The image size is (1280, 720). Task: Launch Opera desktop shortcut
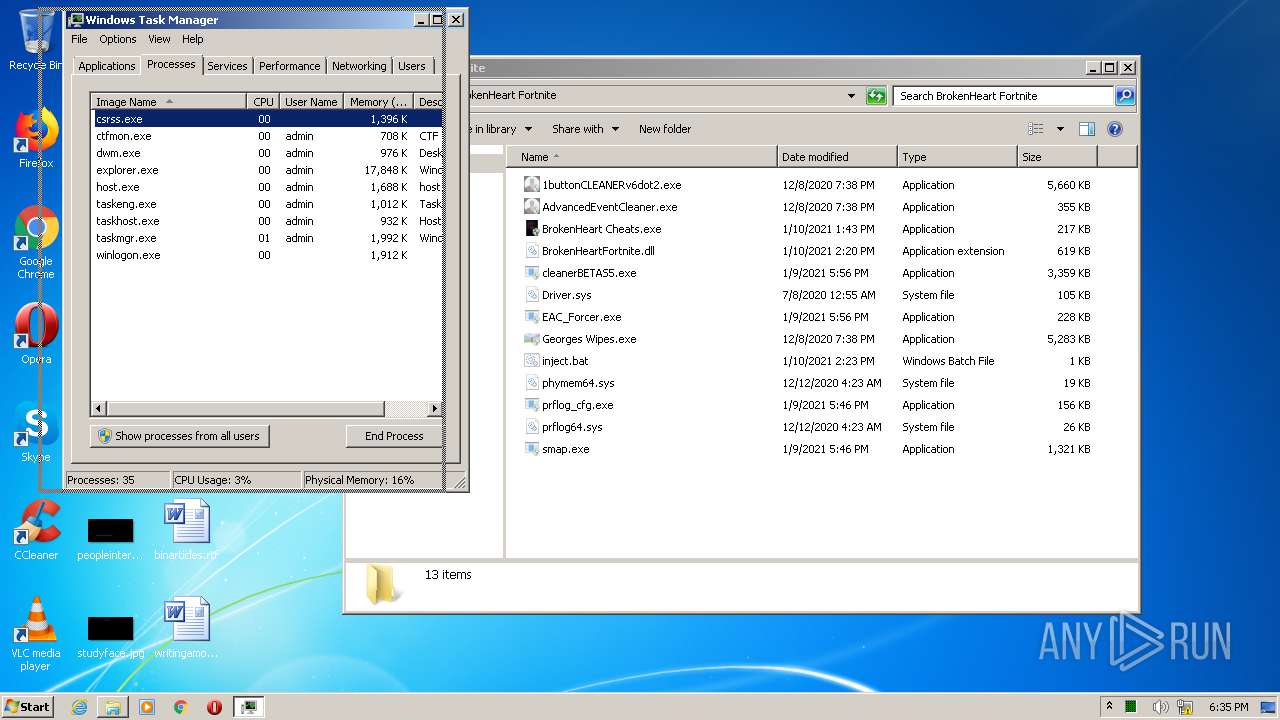[x=35, y=334]
